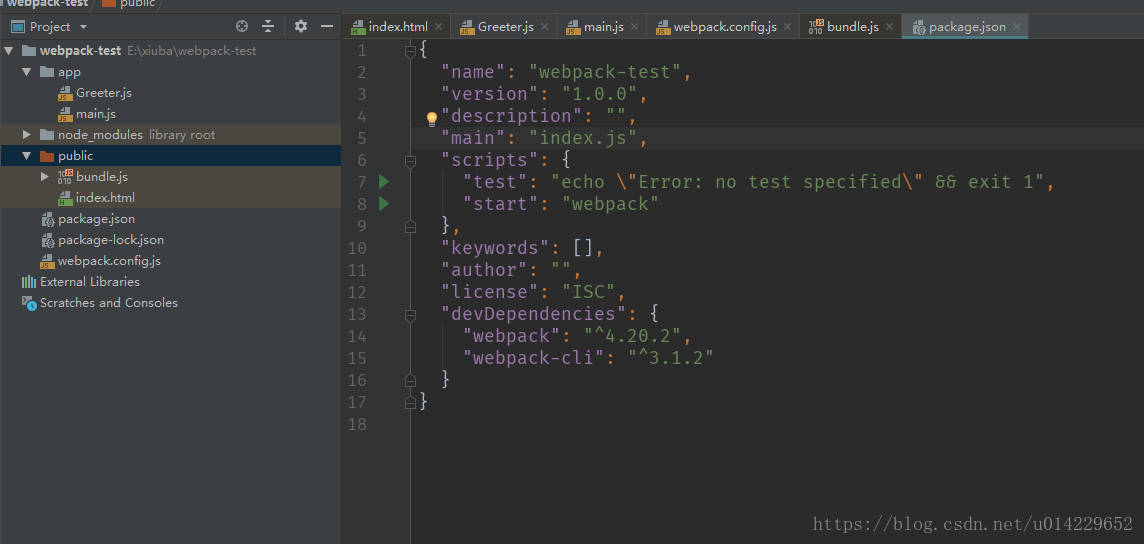Close the package.json tab
This screenshot has width=1144, height=544.
1016,27
